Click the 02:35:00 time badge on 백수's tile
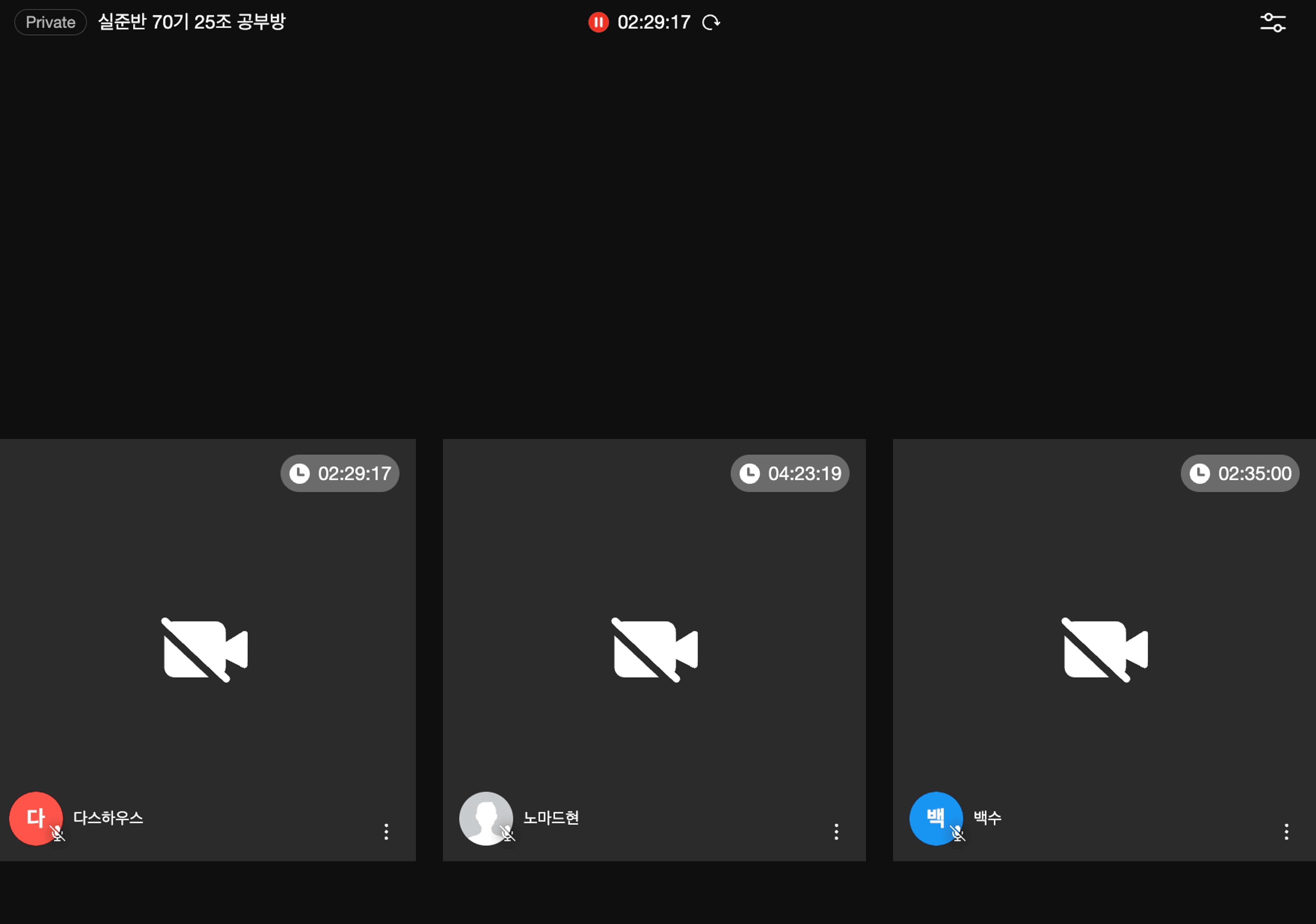 point(1240,473)
